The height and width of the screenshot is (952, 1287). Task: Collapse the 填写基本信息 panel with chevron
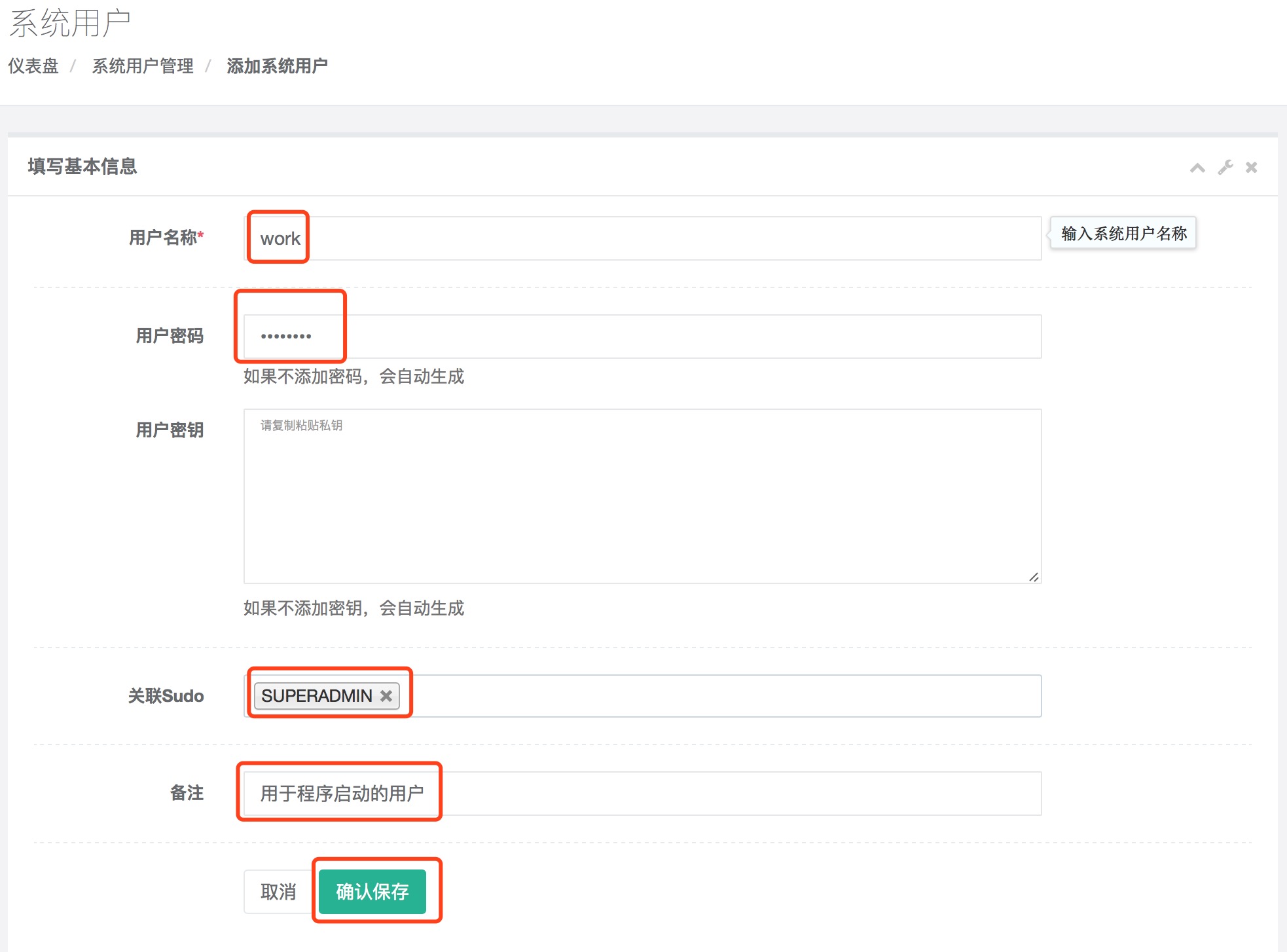1197,168
